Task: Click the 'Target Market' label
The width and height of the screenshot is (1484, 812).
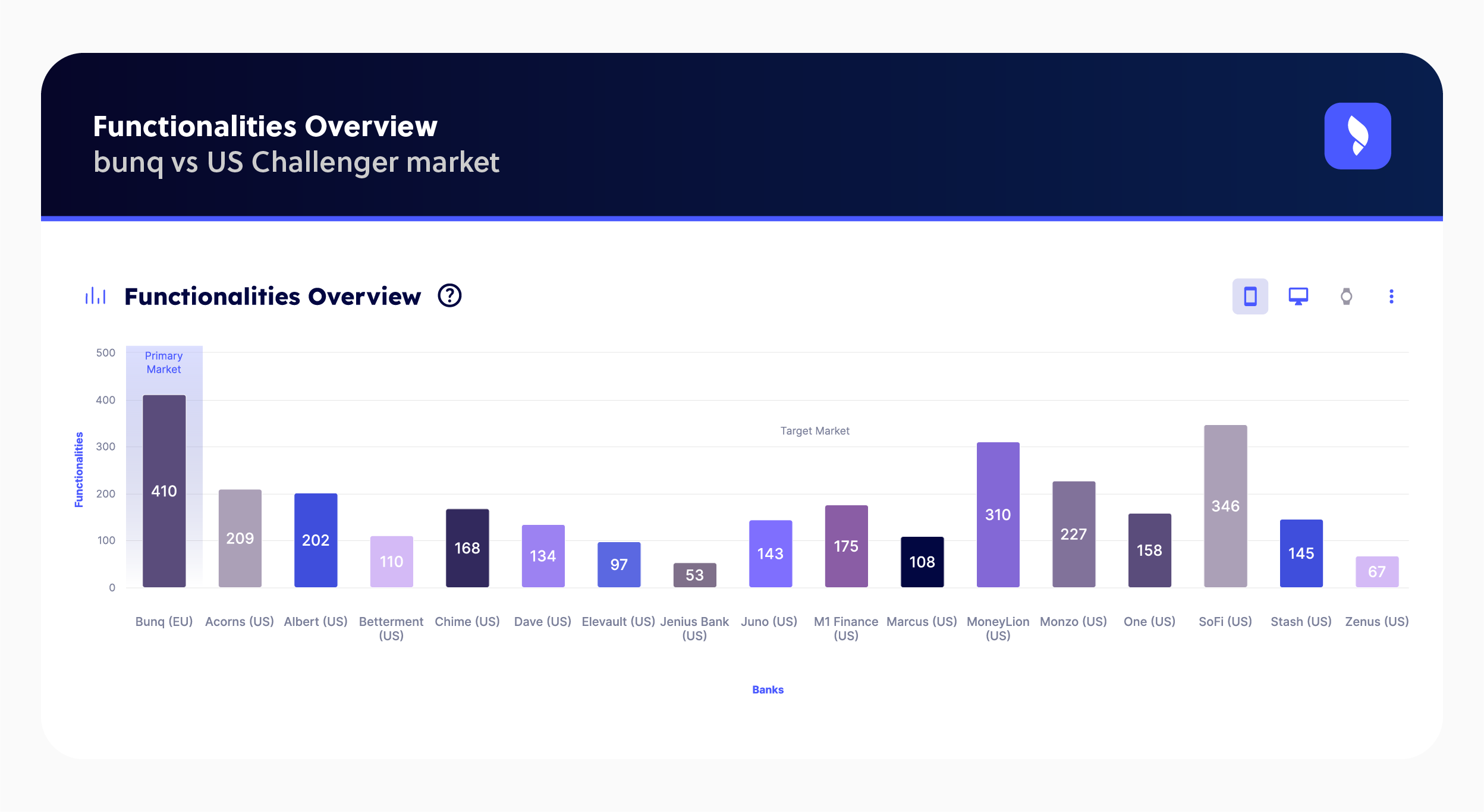Action: [815, 431]
